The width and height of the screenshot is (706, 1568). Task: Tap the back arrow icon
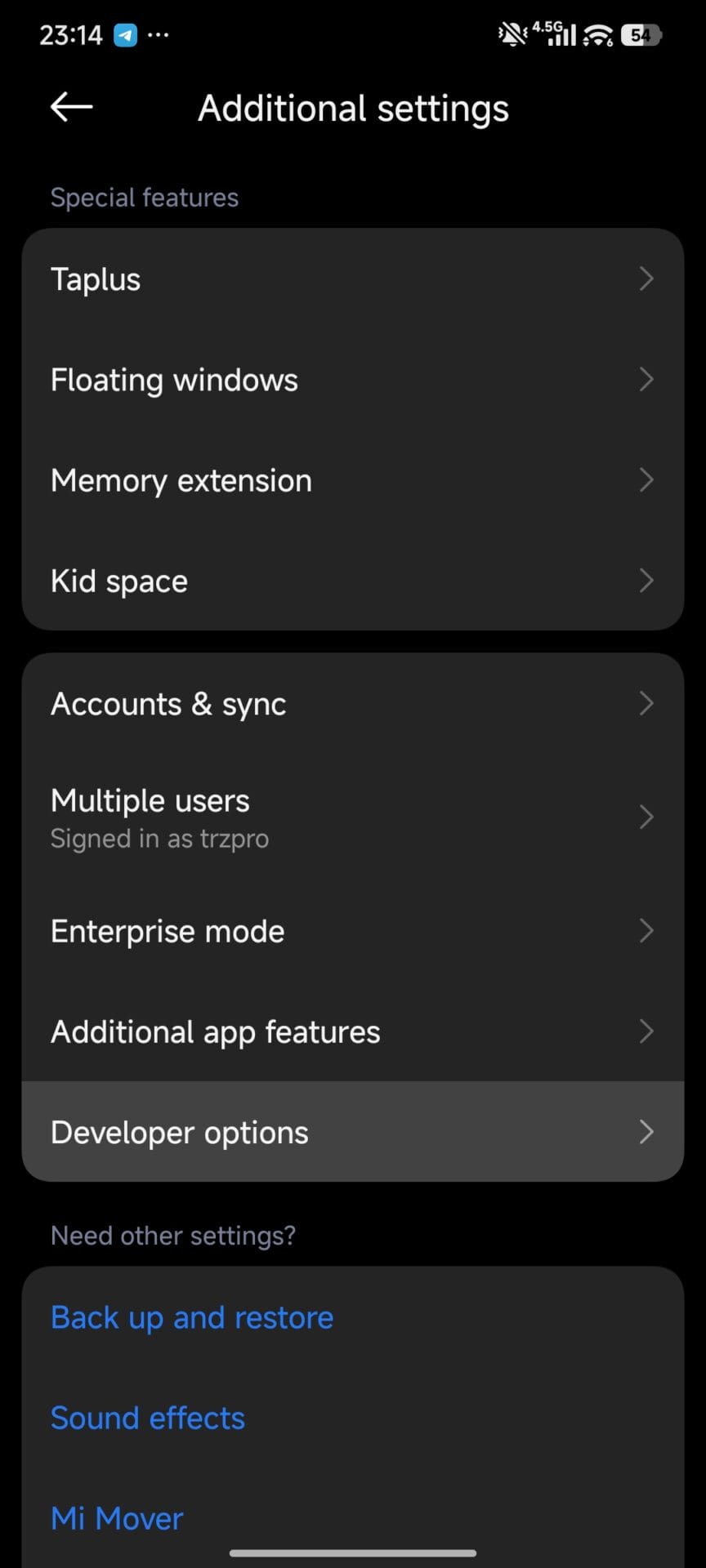(71, 107)
